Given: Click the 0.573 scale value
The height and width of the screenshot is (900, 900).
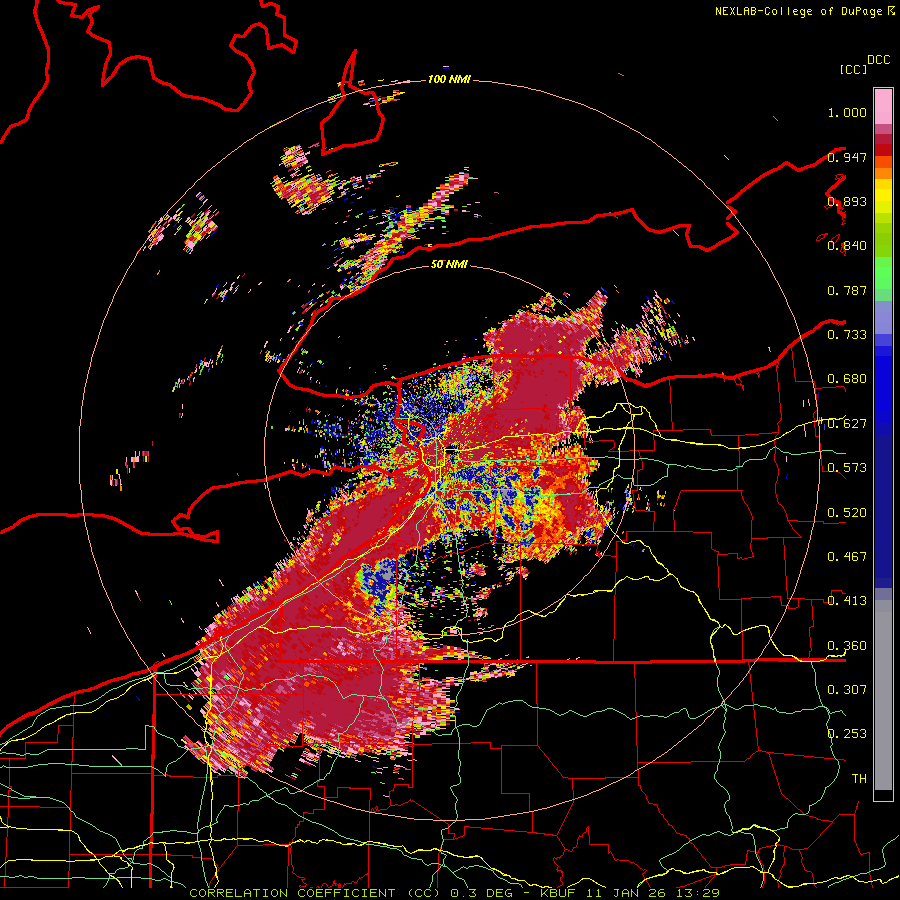Looking at the screenshot, I should 847,468.
